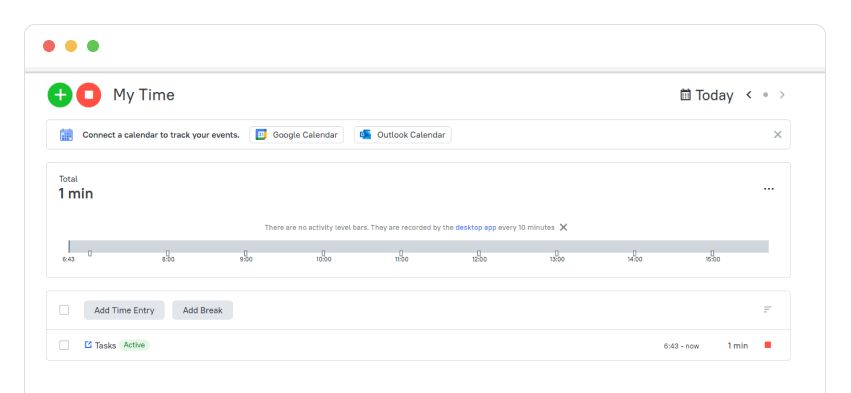Open the three-dot menu in Total panel
This screenshot has height=393, width=851.
pos(769,189)
